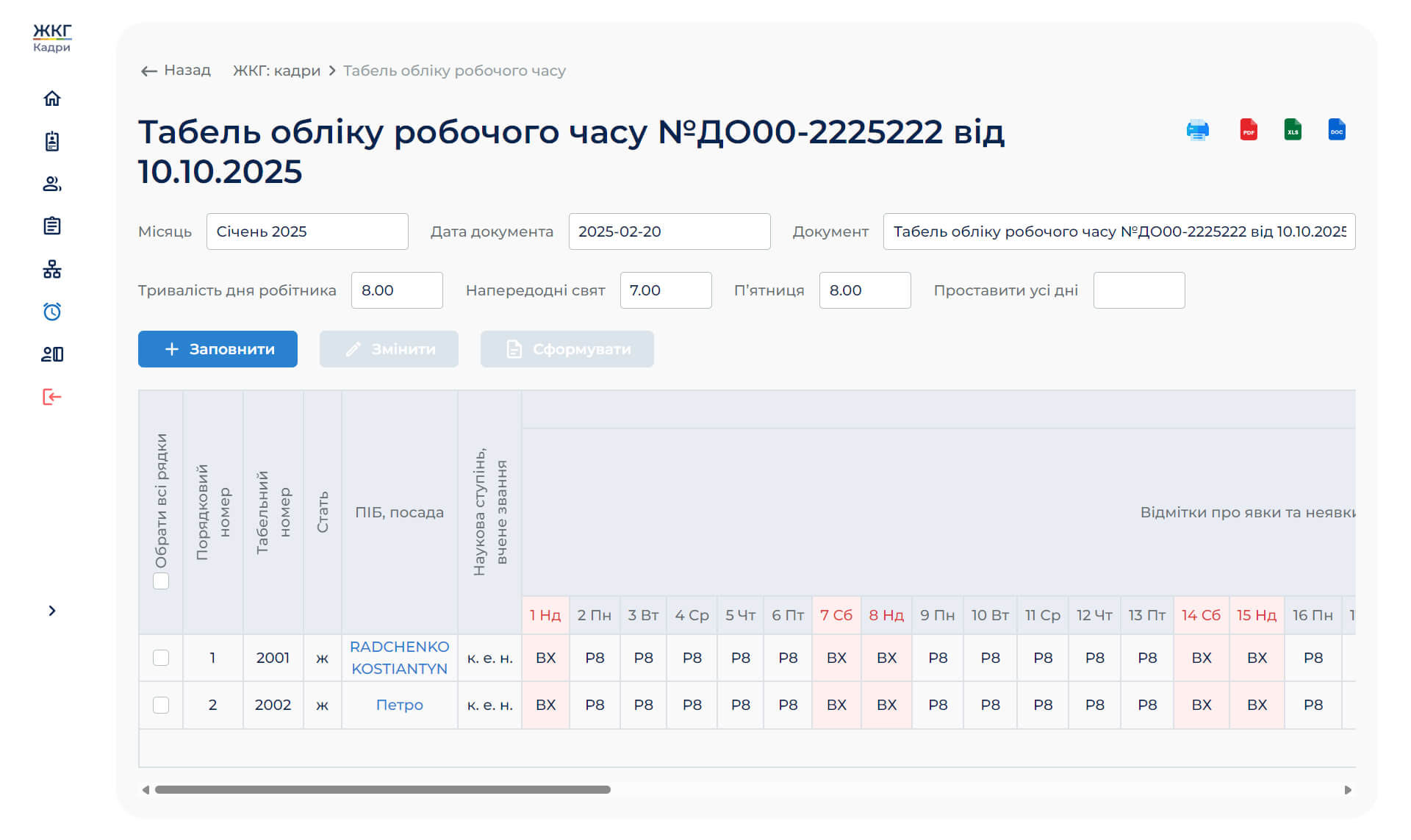Open the Документ selection field

[1119, 231]
